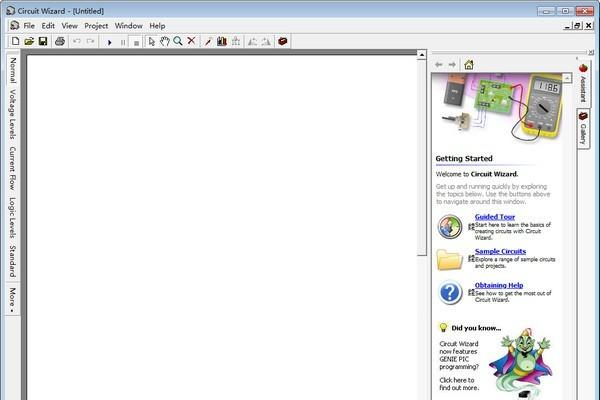Switch to the Standard view tab
This screenshot has height=400, width=600.
point(13,261)
